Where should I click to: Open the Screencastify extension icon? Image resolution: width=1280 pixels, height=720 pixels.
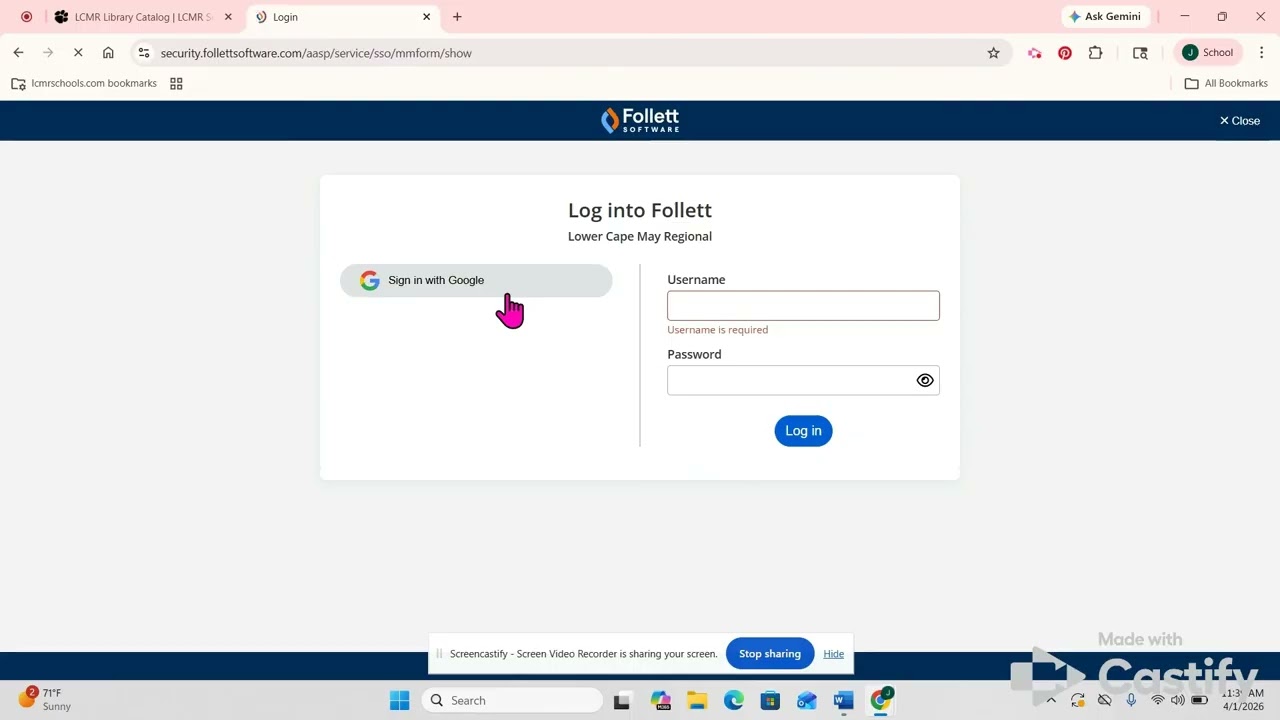coord(1035,53)
